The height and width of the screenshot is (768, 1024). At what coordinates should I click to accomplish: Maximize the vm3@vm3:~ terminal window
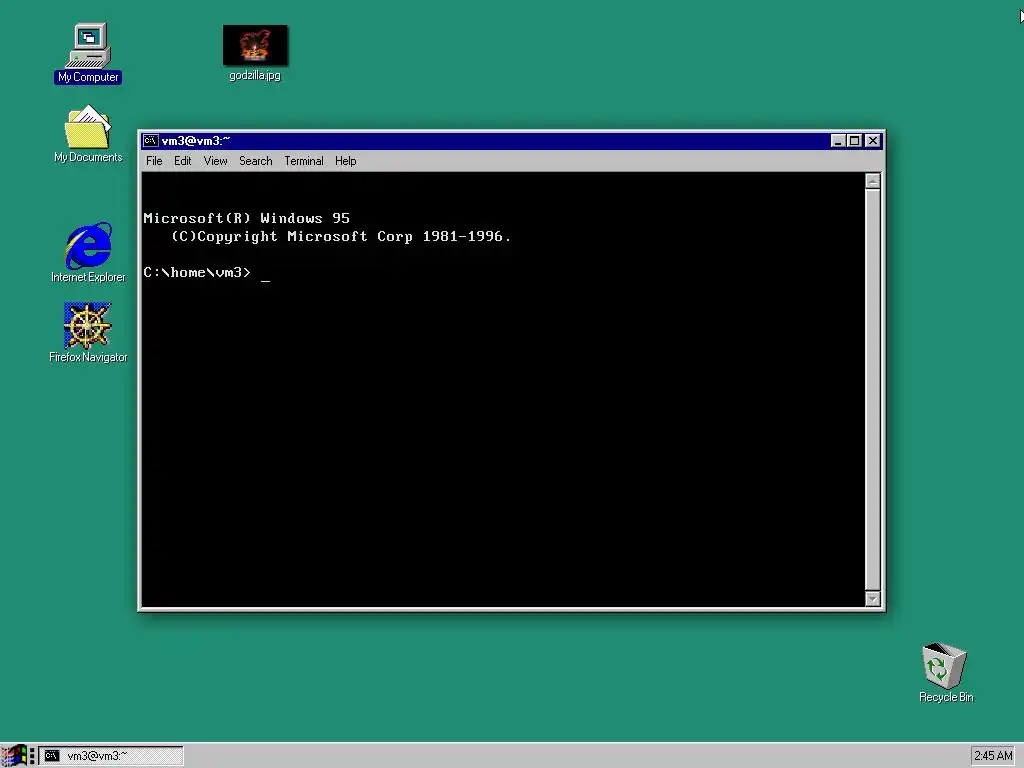click(854, 140)
